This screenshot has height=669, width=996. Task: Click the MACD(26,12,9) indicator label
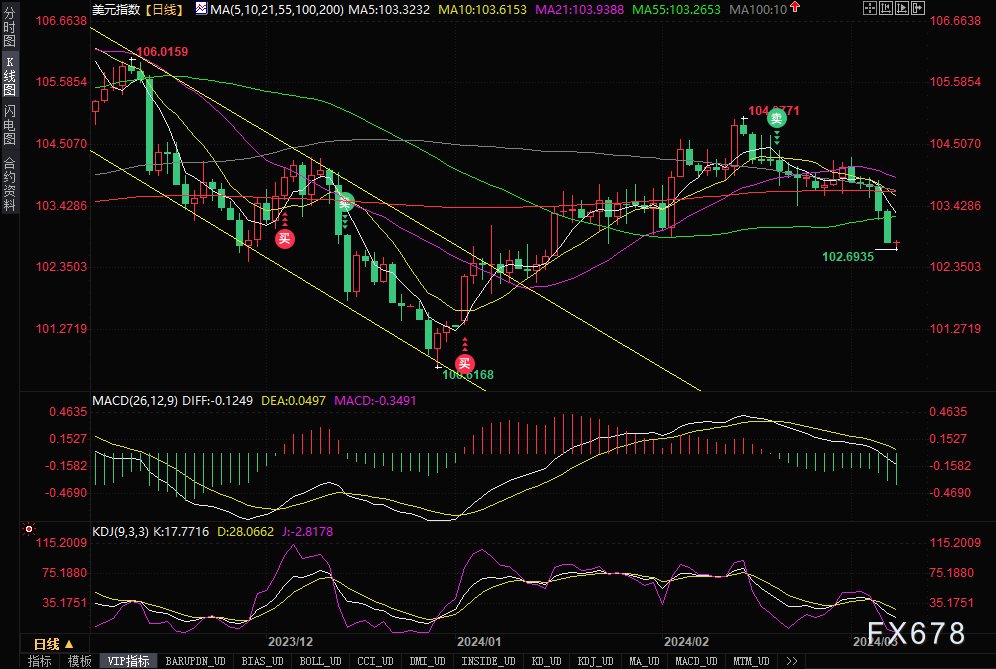pos(135,401)
